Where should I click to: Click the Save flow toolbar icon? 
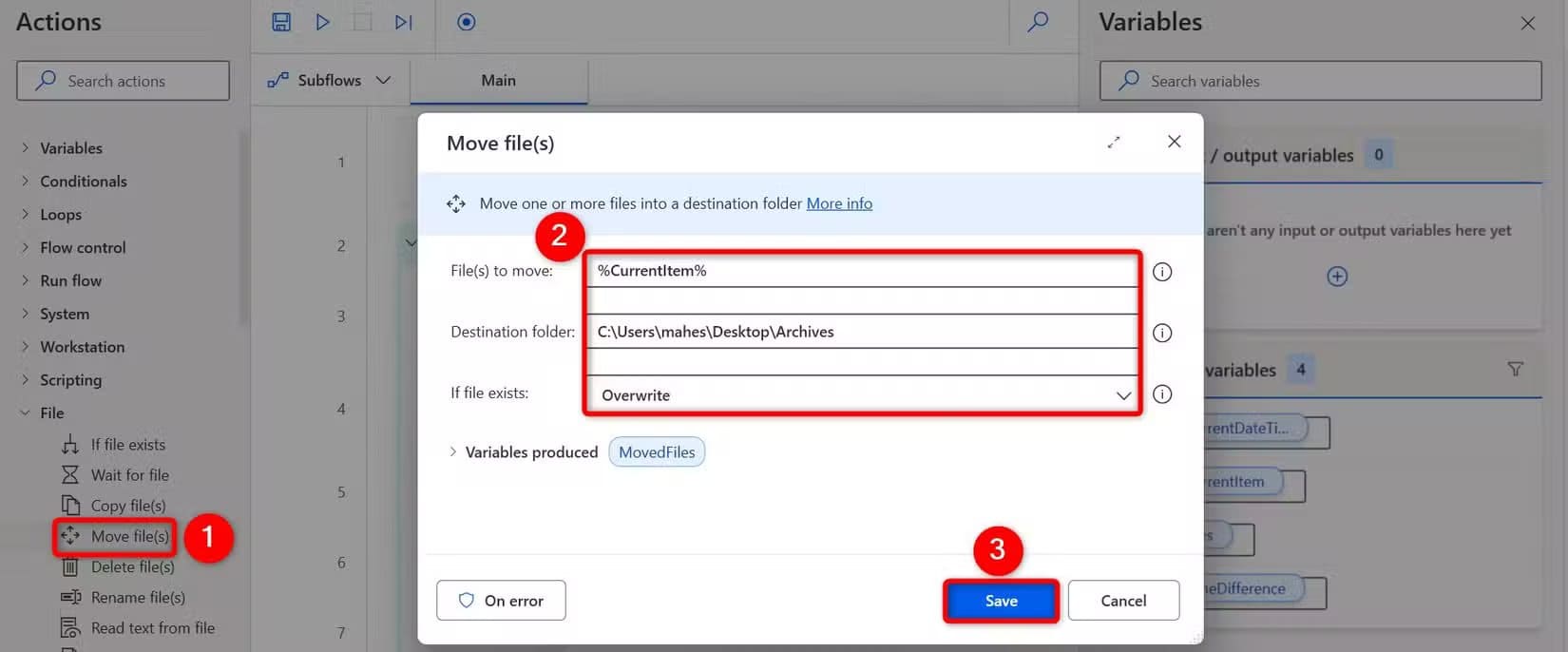tap(281, 22)
